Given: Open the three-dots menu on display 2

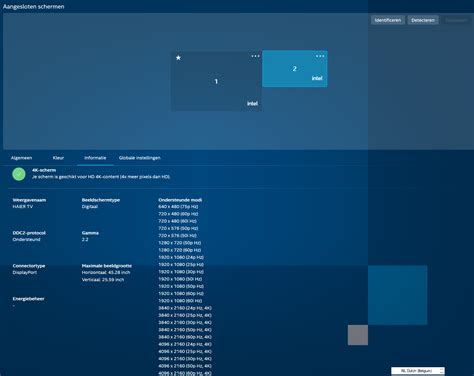Looking at the screenshot, I should pos(320,56).
